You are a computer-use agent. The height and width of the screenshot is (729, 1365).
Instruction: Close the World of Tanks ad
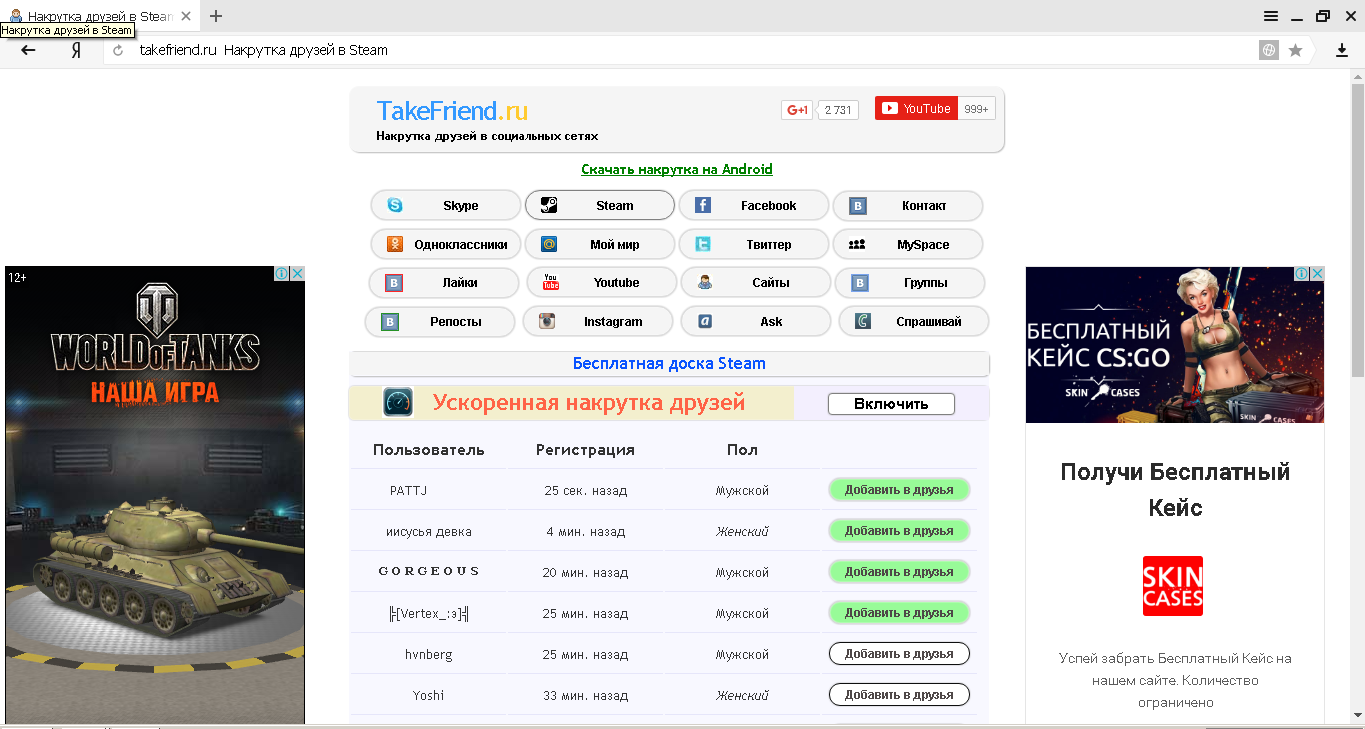[297, 274]
